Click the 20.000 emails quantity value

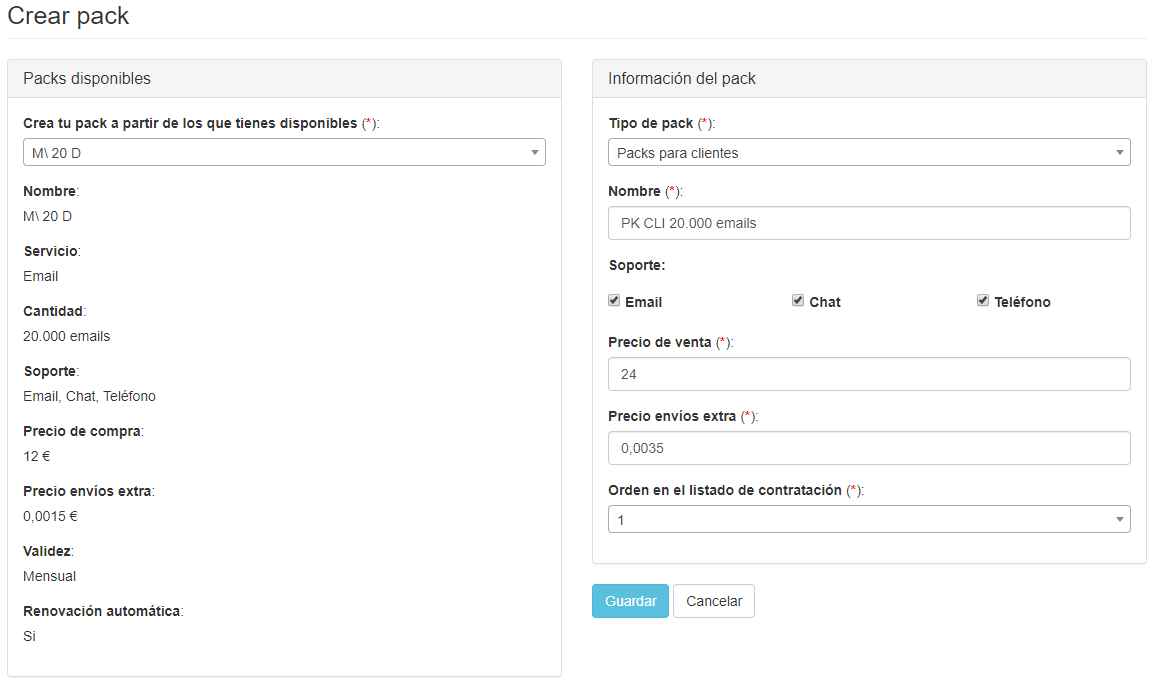pos(67,336)
